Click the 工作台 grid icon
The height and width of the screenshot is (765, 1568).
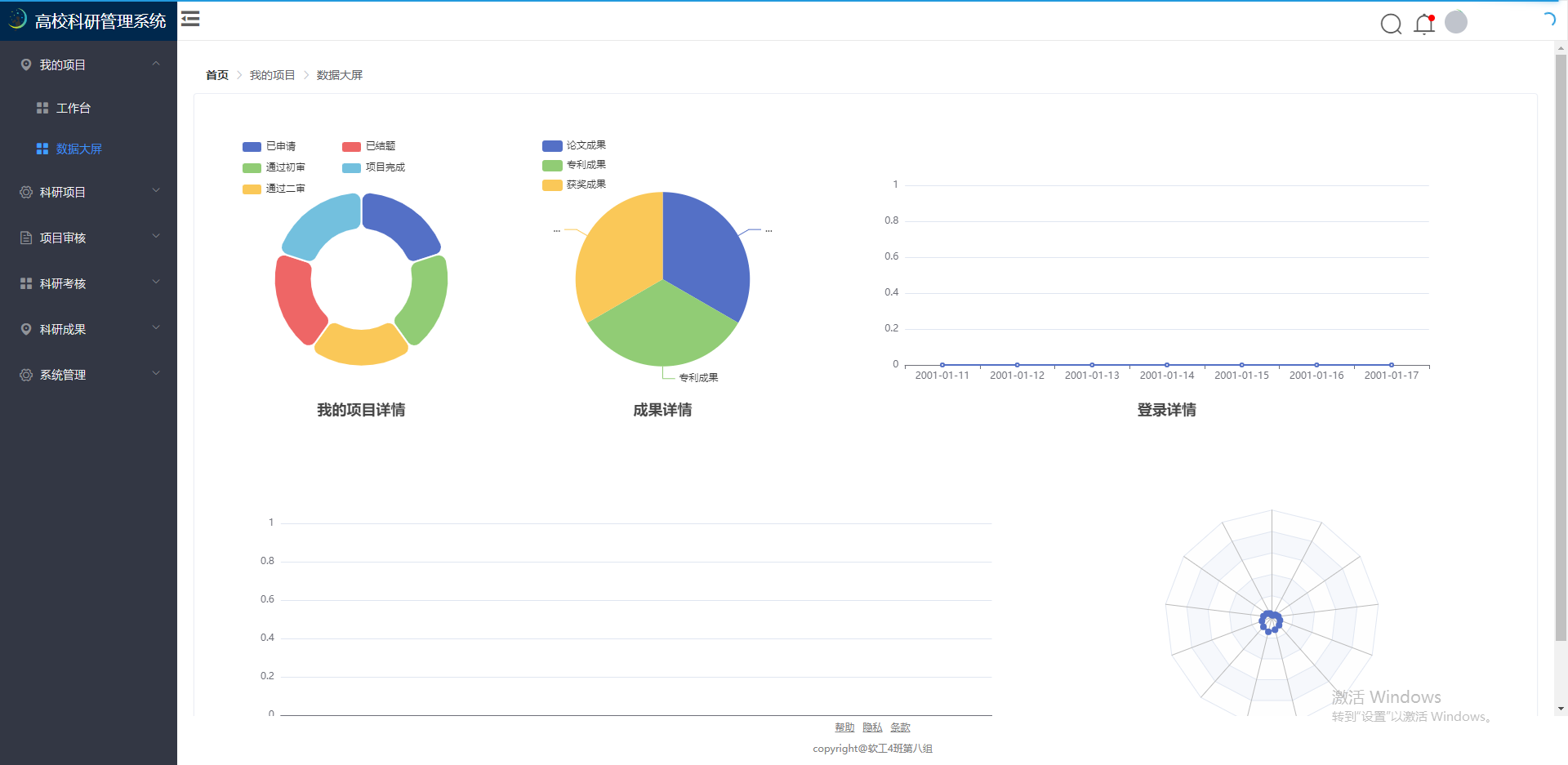pyautogui.click(x=42, y=108)
